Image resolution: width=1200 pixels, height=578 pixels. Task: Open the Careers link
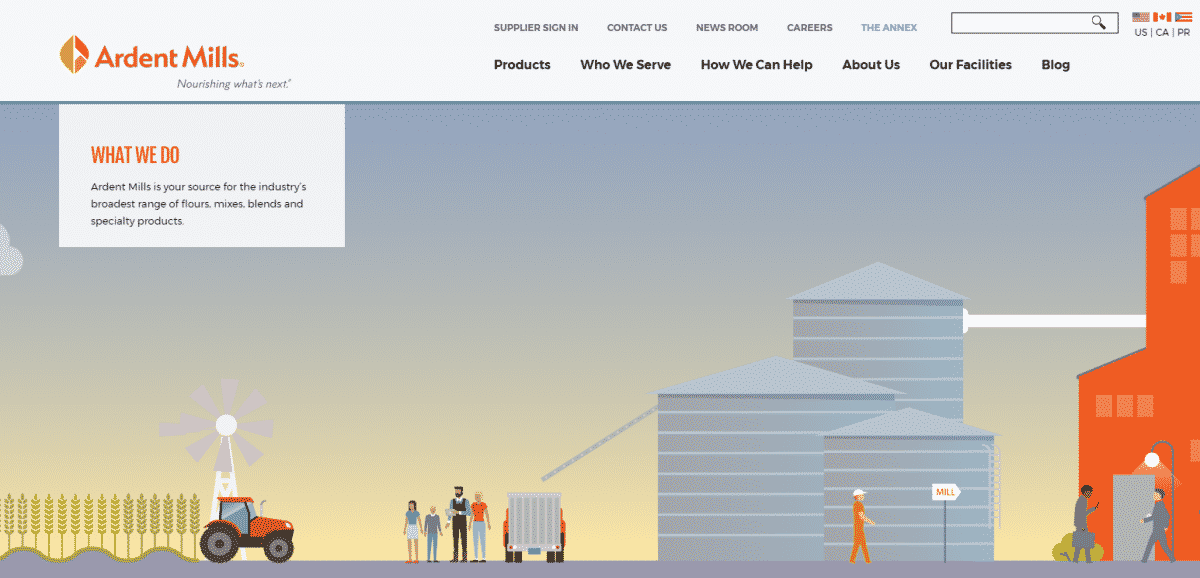pyautogui.click(x=809, y=28)
